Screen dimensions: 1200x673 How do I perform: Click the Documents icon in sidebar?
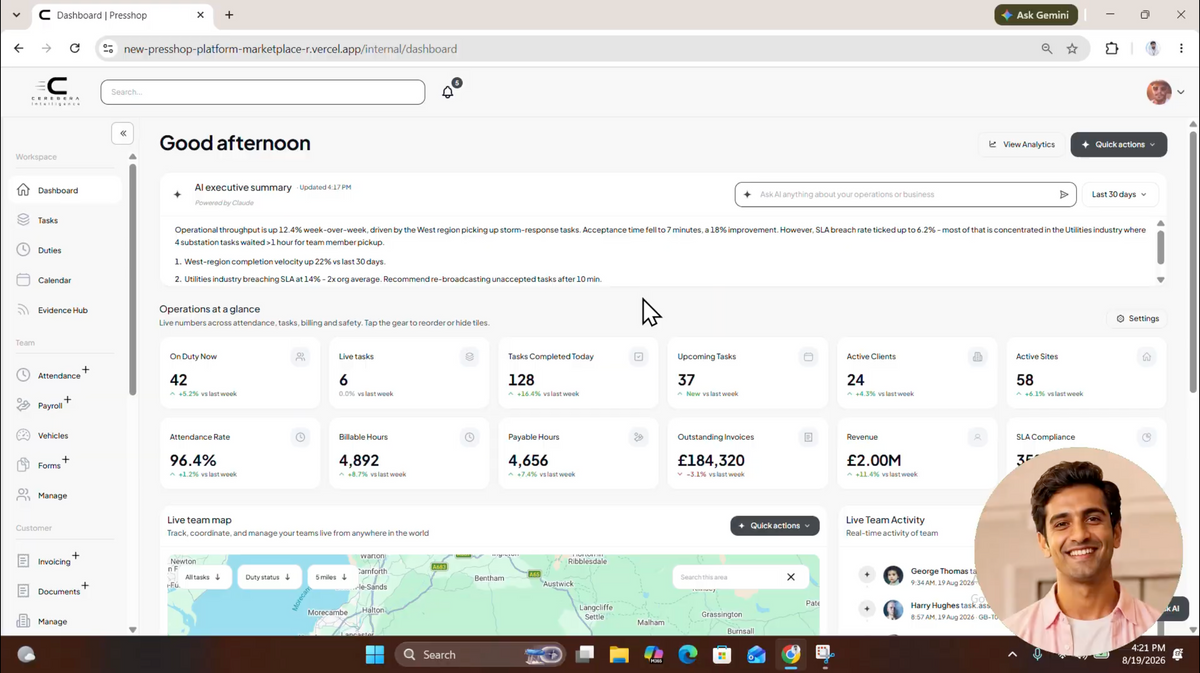[23, 591]
